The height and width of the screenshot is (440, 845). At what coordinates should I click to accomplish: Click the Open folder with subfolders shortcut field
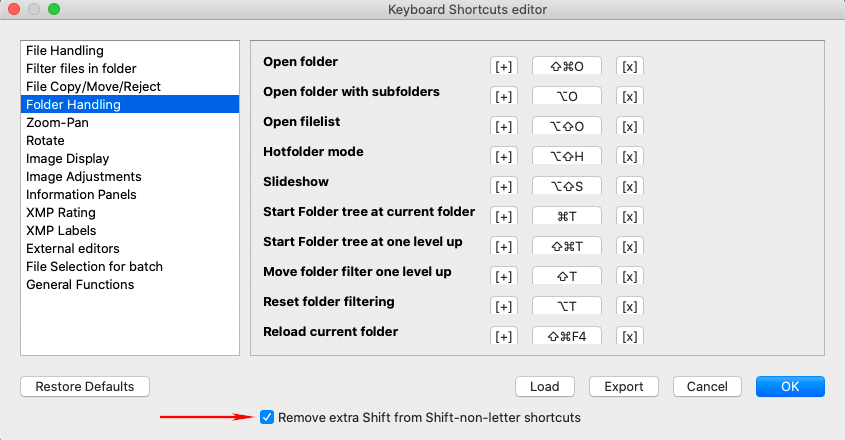pyautogui.click(x=567, y=97)
